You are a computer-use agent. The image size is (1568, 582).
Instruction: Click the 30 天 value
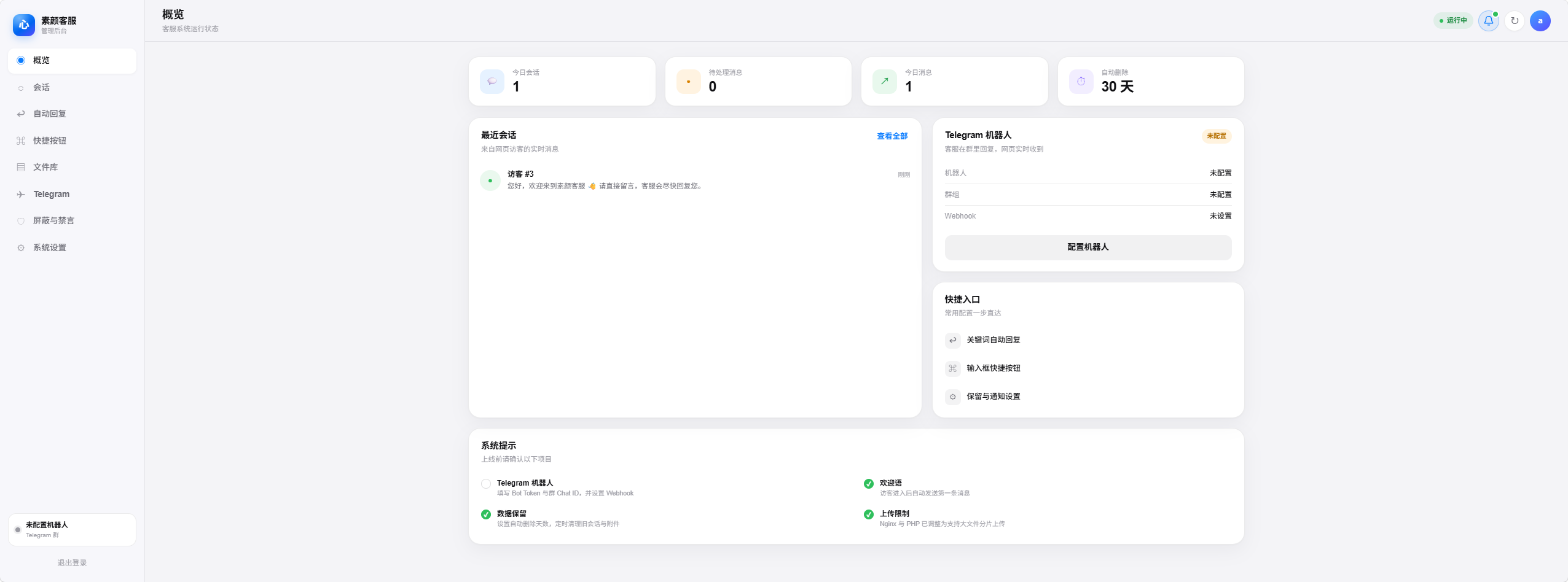pos(1117,87)
